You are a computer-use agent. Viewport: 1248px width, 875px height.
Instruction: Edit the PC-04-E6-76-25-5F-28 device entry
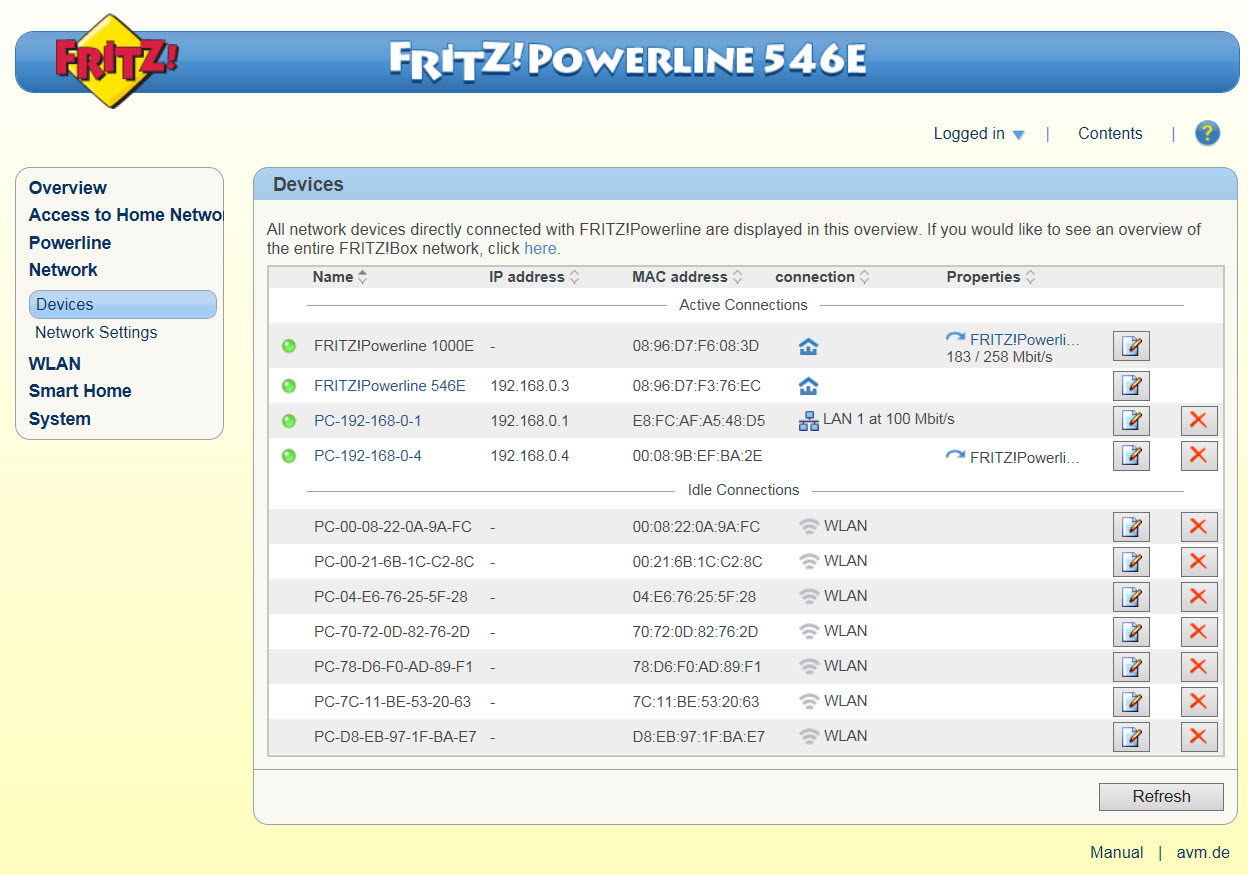pyautogui.click(x=1131, y=597)
